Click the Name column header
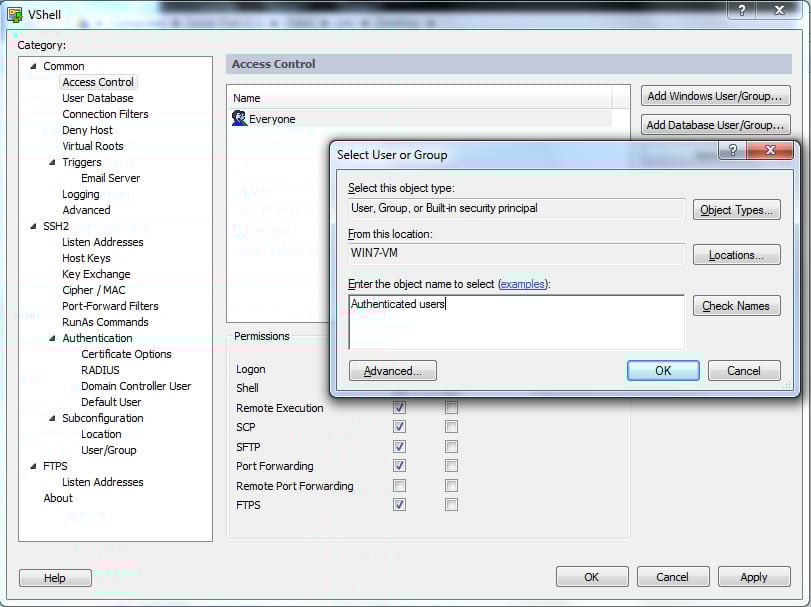This screenshot has width=811, height=607. (420, 98)
